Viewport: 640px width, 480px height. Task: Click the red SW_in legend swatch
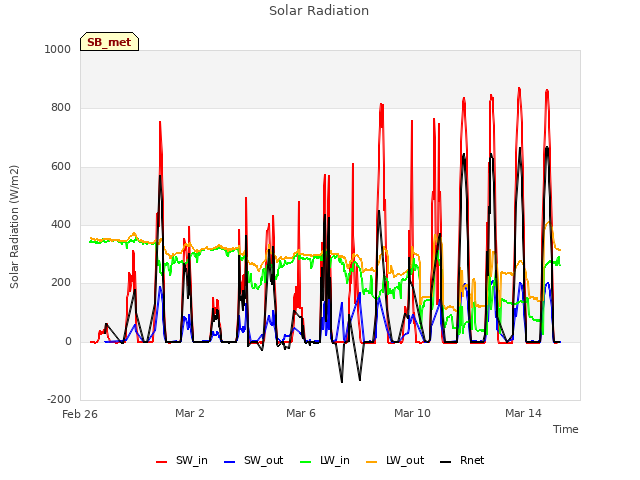(x=162, y=462)
